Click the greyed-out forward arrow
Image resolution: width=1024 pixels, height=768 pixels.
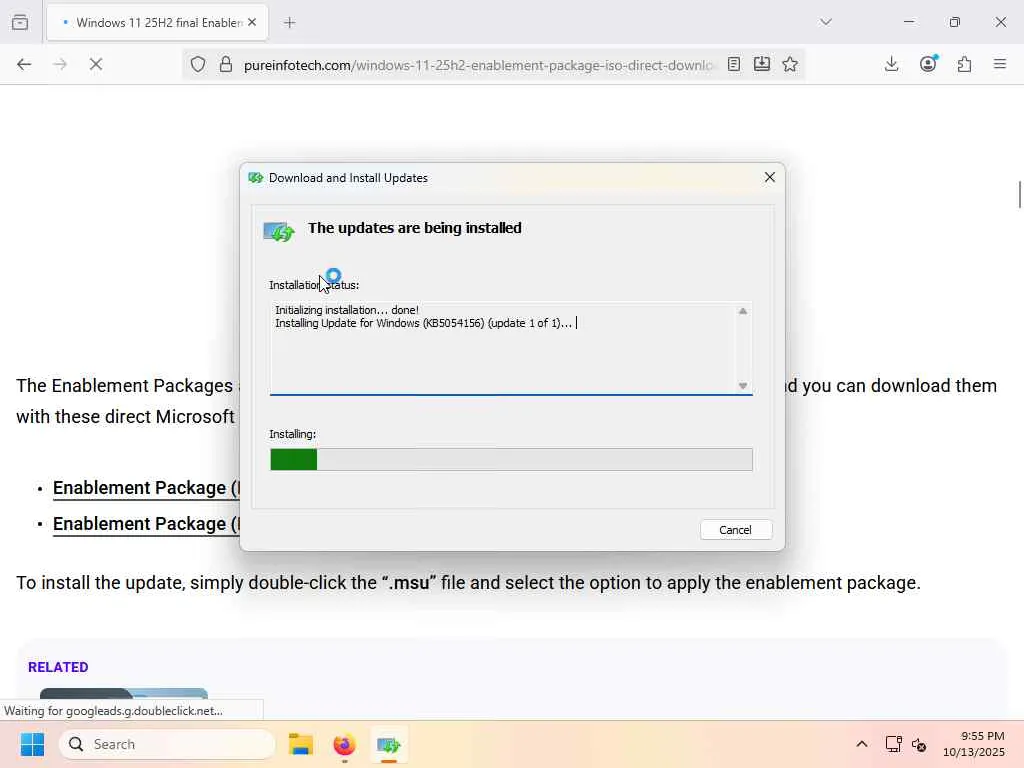tap(60, 64)
